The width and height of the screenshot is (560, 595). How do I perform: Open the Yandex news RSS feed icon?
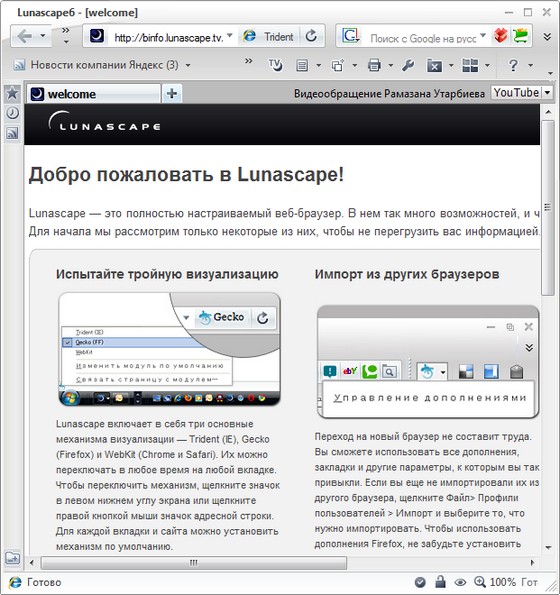pos(19,65)
